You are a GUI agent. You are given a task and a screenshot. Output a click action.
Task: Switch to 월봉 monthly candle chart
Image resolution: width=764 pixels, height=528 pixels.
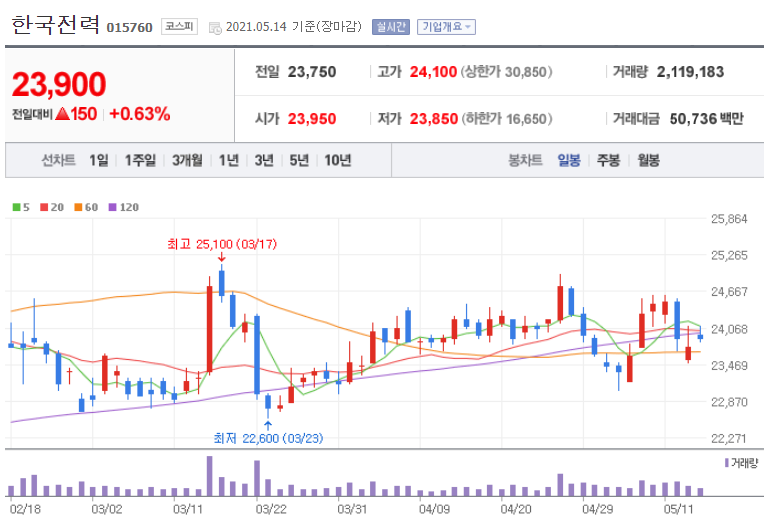point(649,160)
